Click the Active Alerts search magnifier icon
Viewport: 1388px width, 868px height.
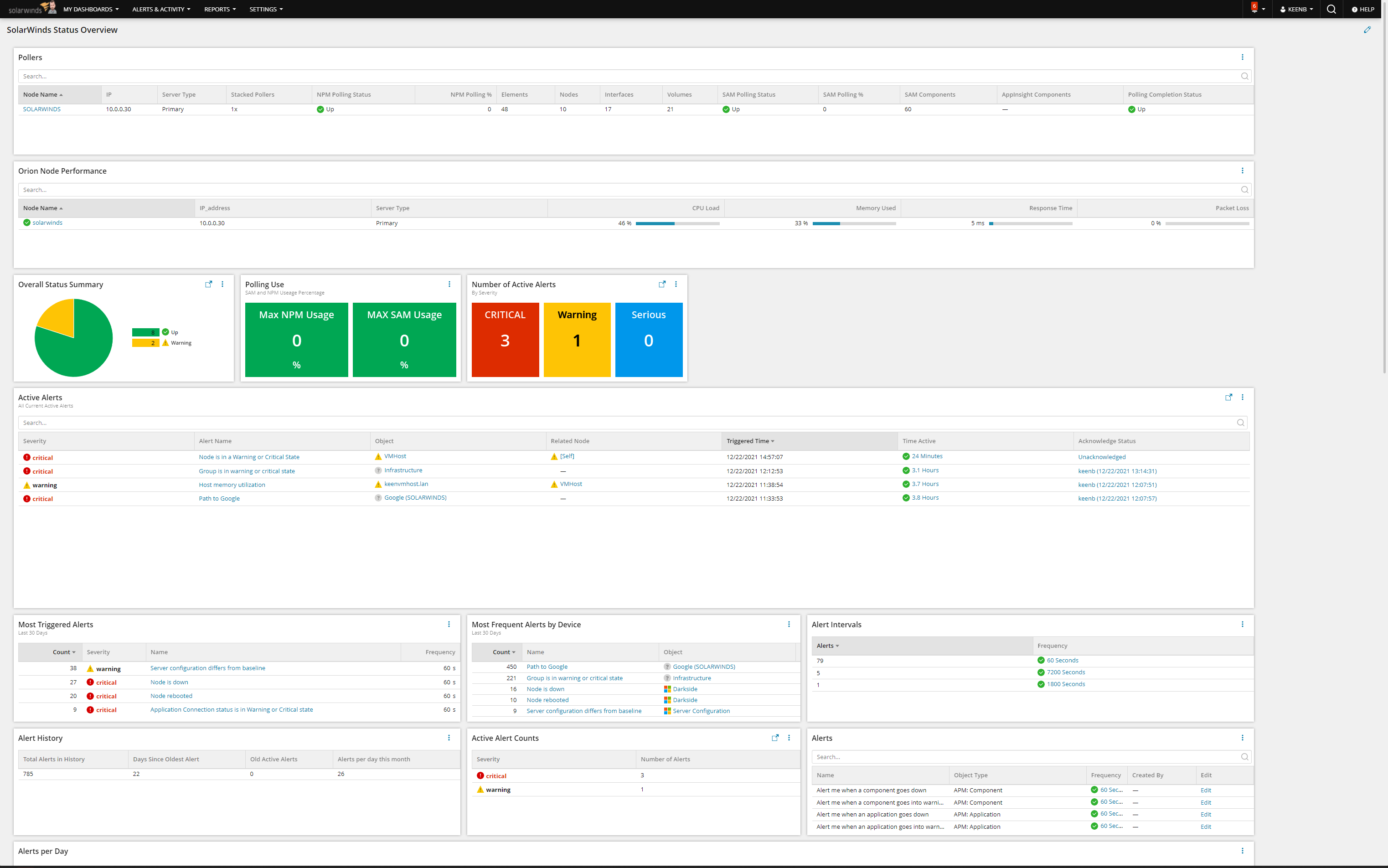[x=1240, y=423]
